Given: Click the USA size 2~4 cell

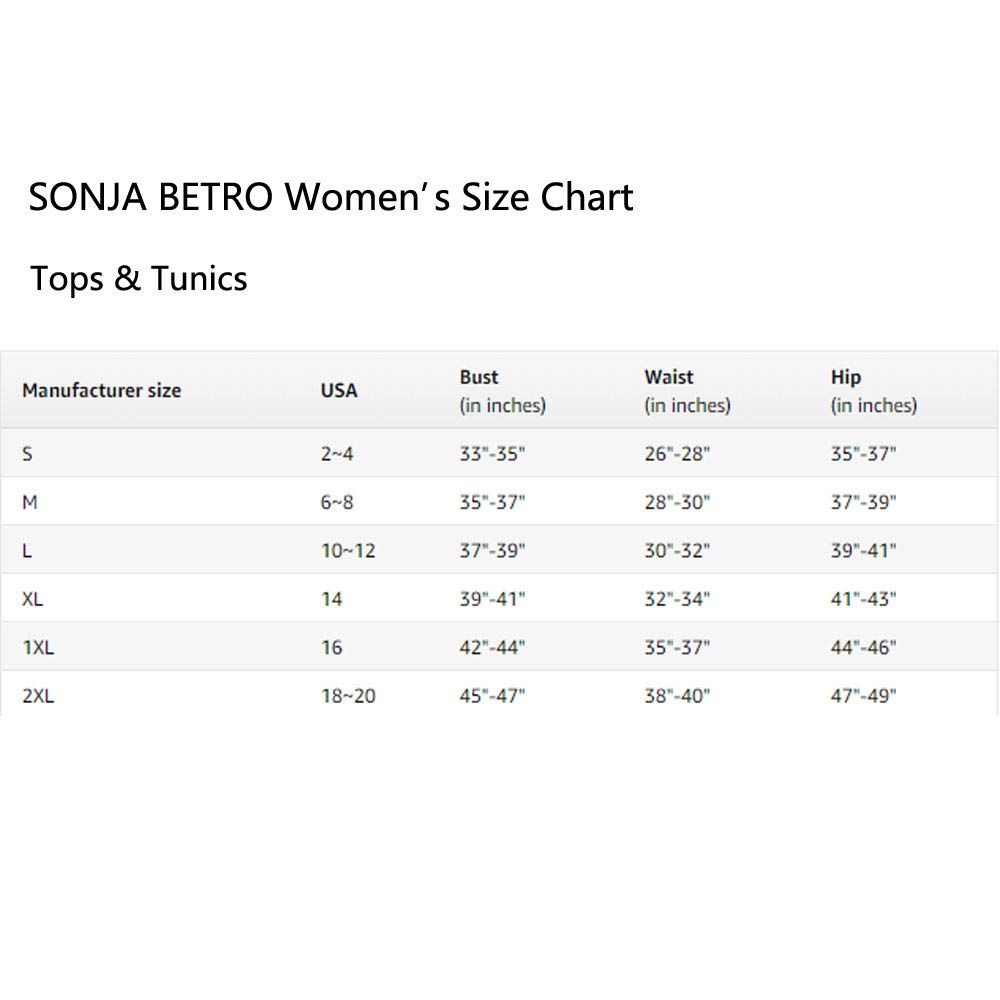Looking at the screenshot, I should coord(337,454).
